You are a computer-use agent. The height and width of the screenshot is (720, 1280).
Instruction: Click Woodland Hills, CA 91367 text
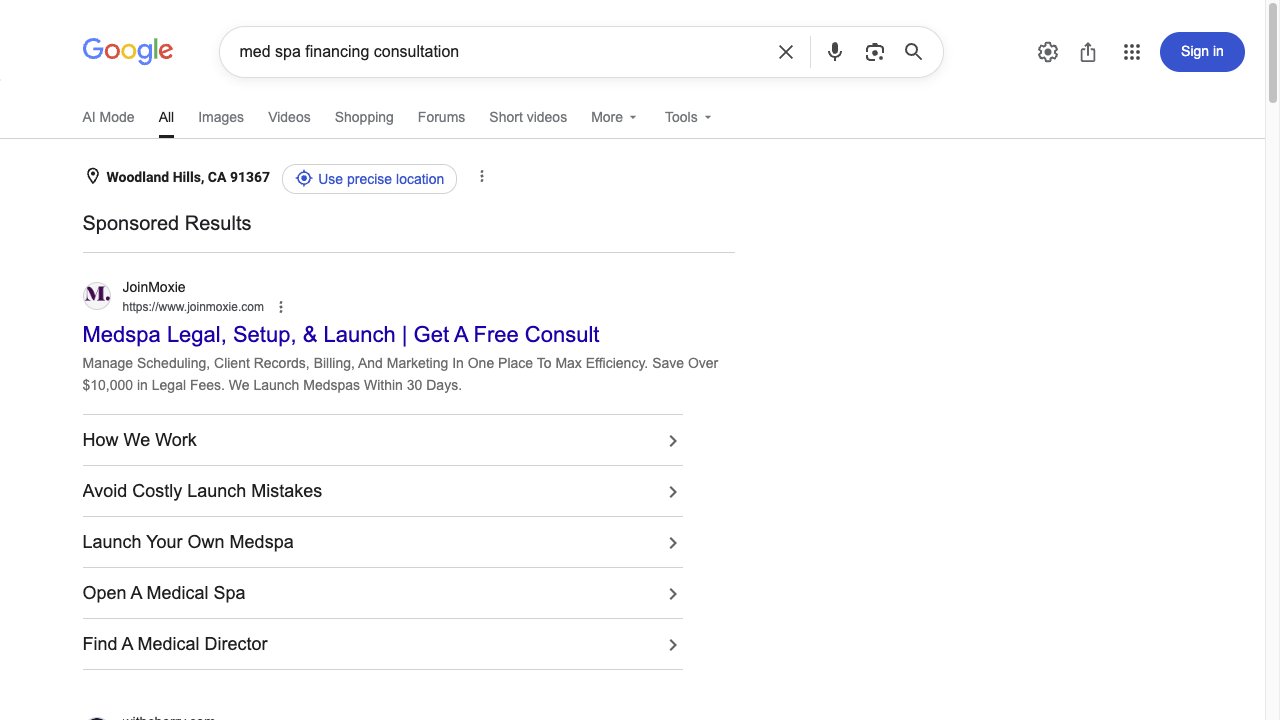click(188, 177)
